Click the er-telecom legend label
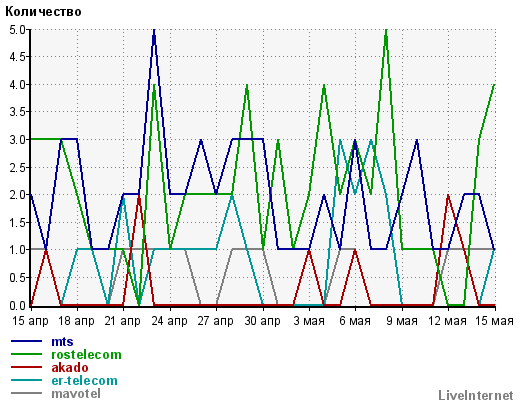This screenshot has height=405, width=520. tap(85, 381)
